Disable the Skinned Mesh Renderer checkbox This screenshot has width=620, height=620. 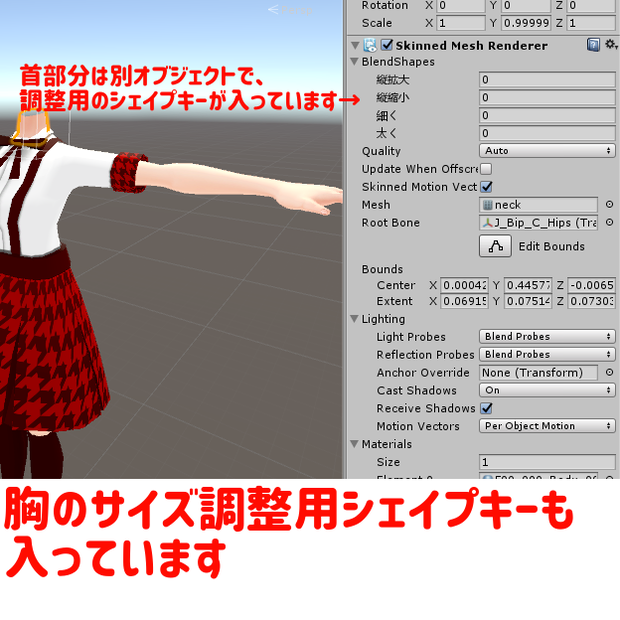[387, 45]
